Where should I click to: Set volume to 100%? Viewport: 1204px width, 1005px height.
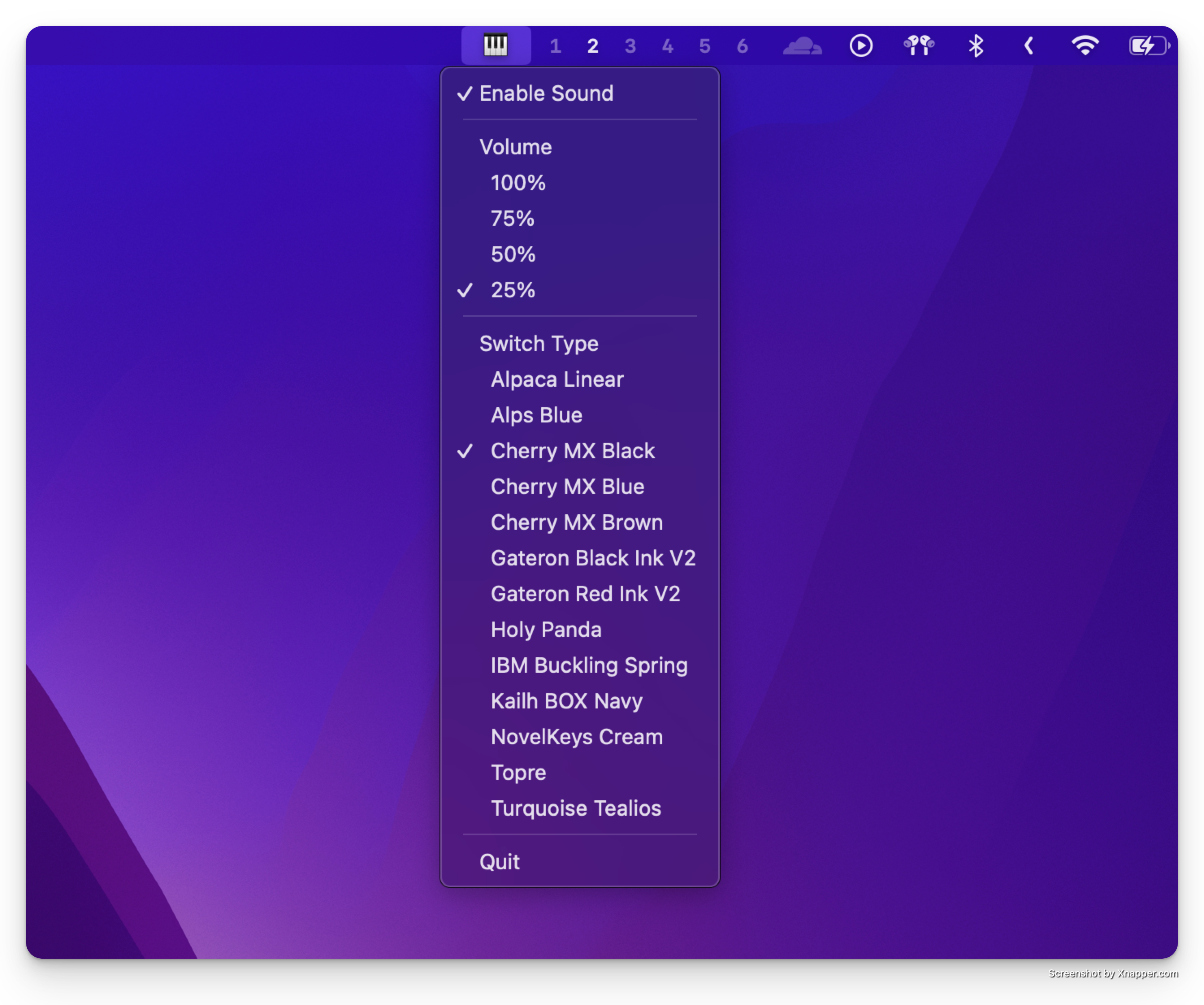point(518,183)
